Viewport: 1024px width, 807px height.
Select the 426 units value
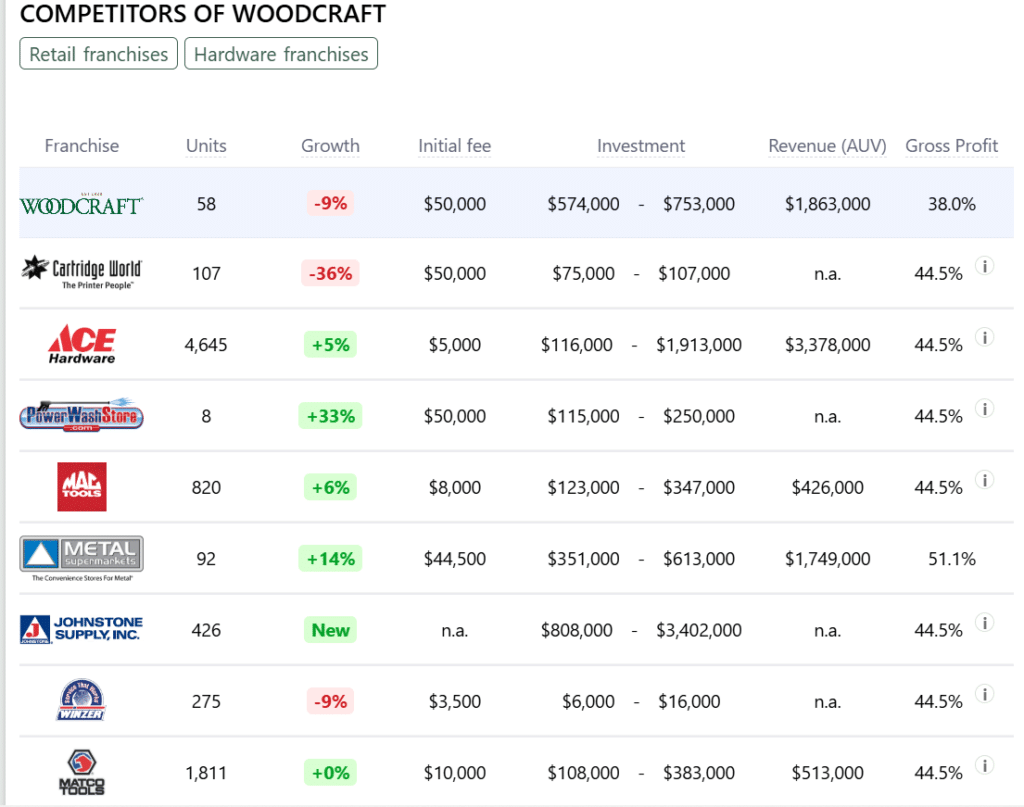tap(206, 630)
